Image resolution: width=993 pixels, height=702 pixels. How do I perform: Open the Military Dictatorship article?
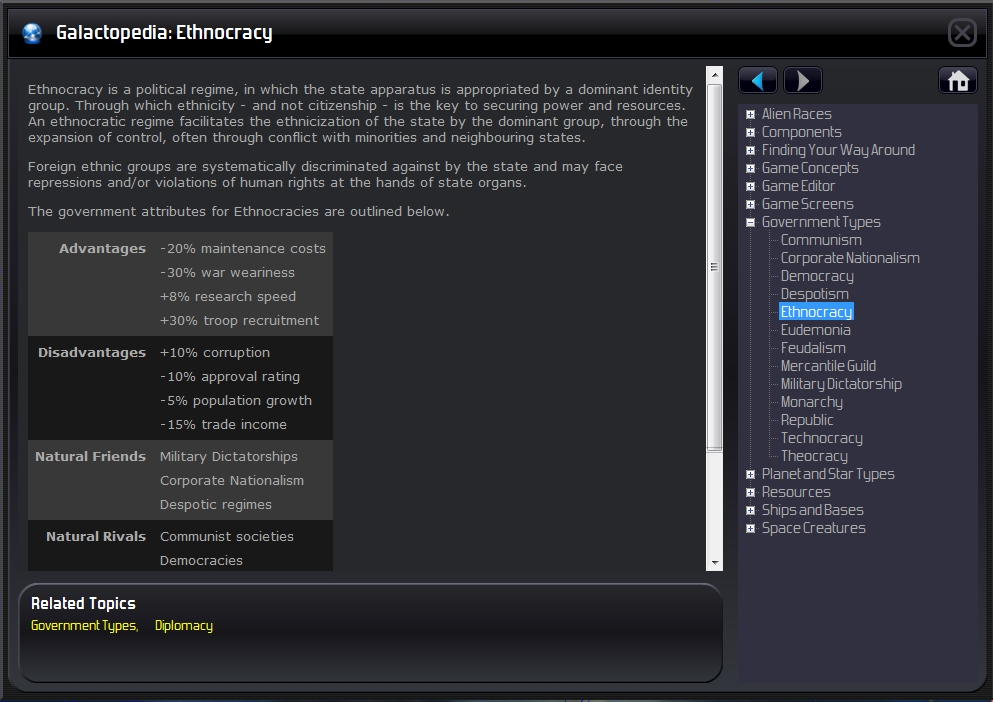click(841, 383)
